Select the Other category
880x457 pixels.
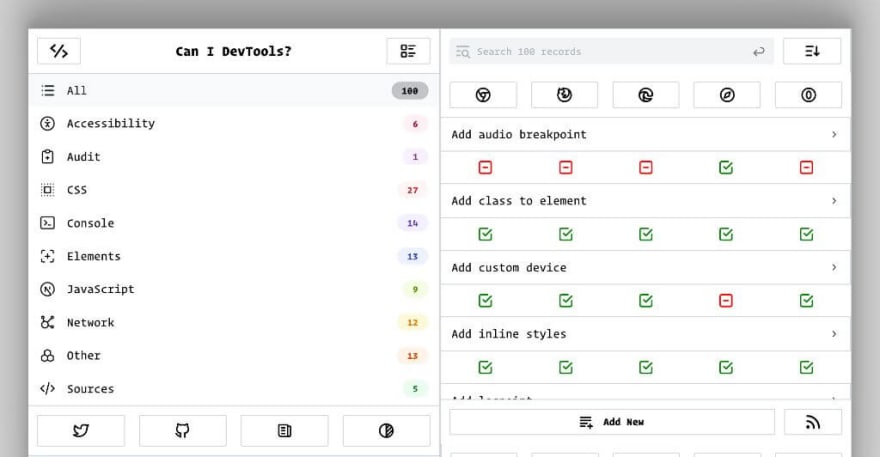234,355
